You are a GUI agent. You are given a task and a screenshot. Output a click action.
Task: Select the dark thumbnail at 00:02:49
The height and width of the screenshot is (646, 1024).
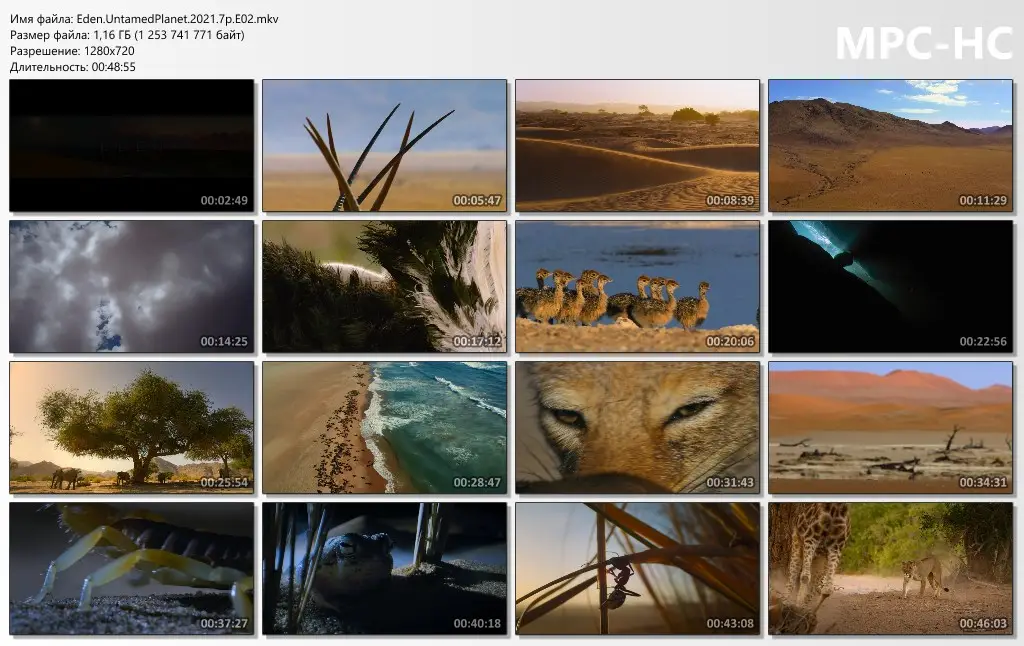point(131,146)
